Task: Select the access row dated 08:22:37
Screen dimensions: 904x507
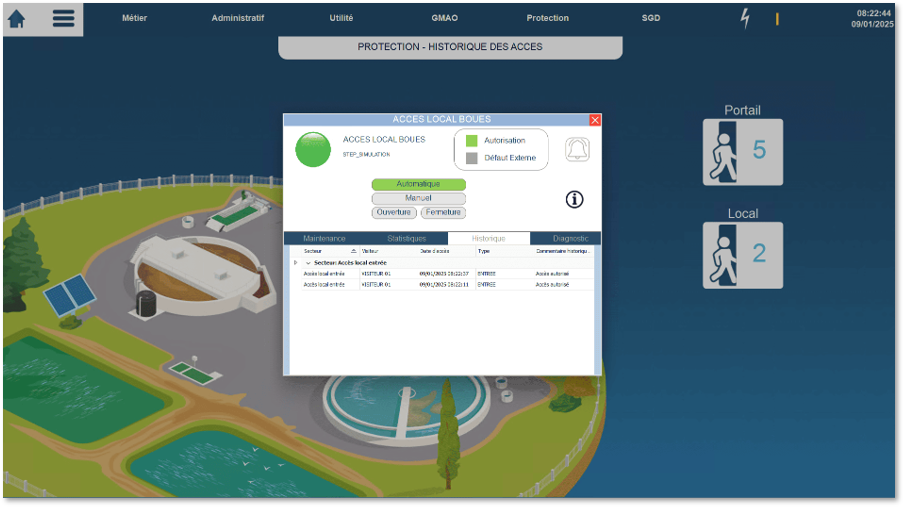Action: click(447, 274)
